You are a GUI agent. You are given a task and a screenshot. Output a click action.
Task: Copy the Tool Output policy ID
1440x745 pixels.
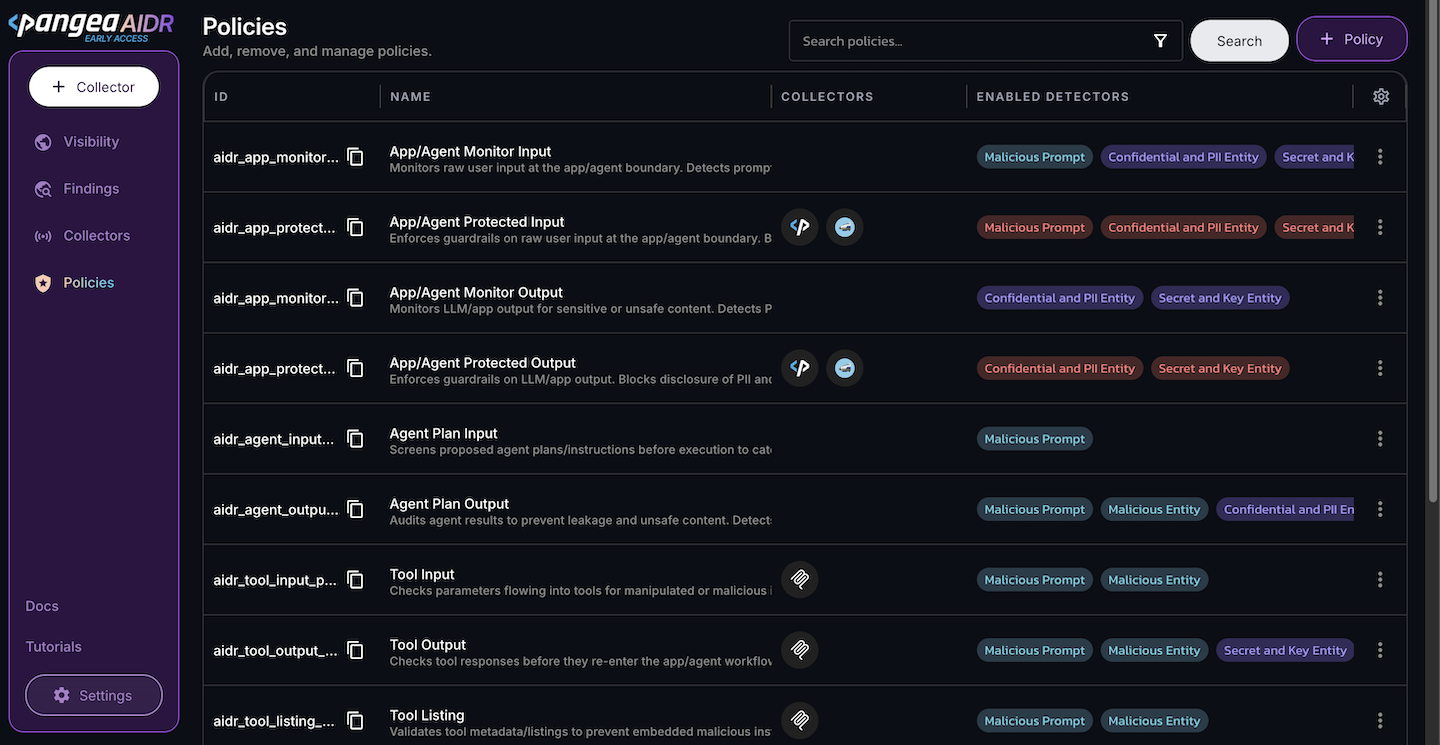click(x=355, y=650)
